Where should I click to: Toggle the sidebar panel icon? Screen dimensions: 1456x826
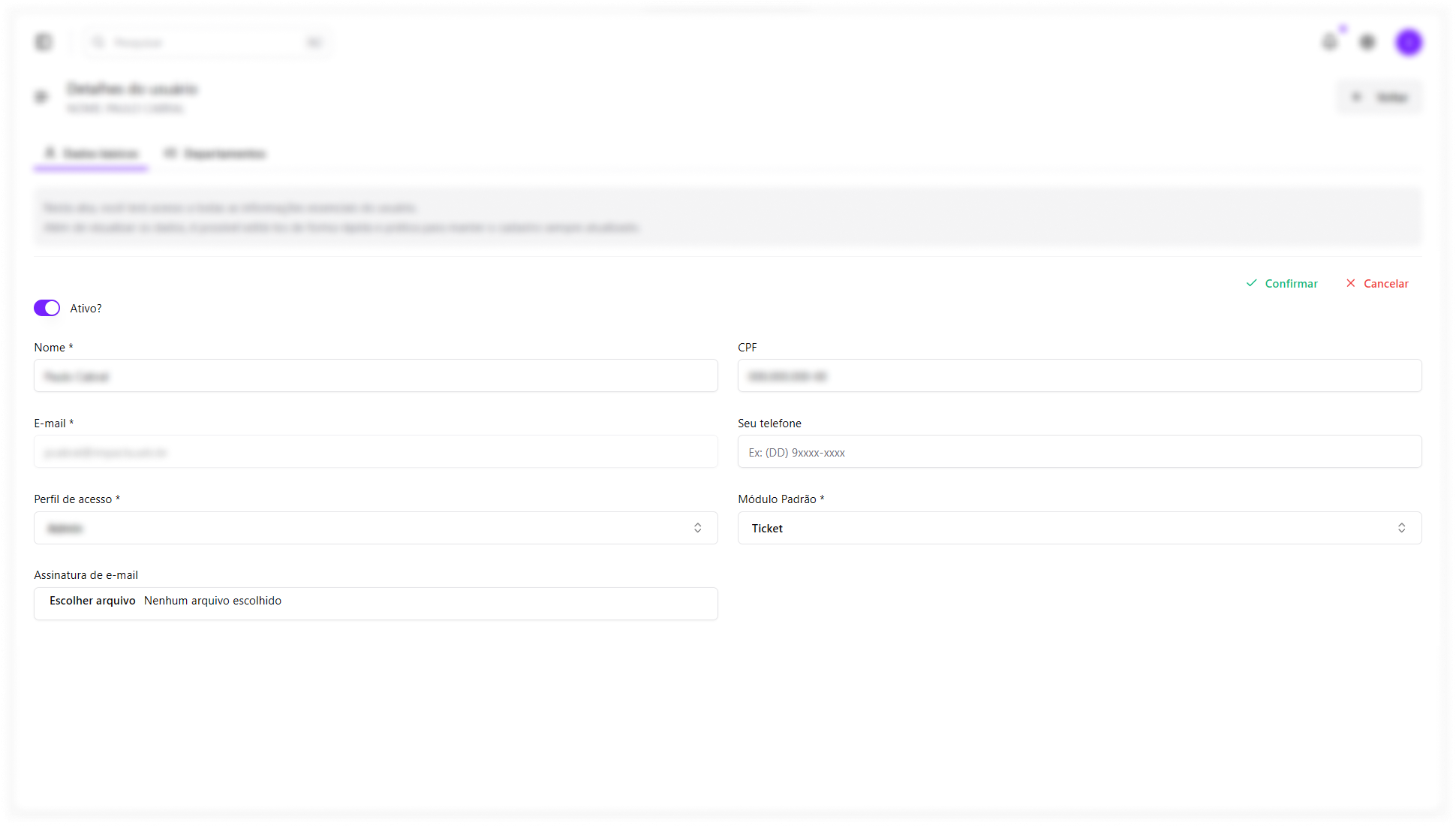[44, 42]
